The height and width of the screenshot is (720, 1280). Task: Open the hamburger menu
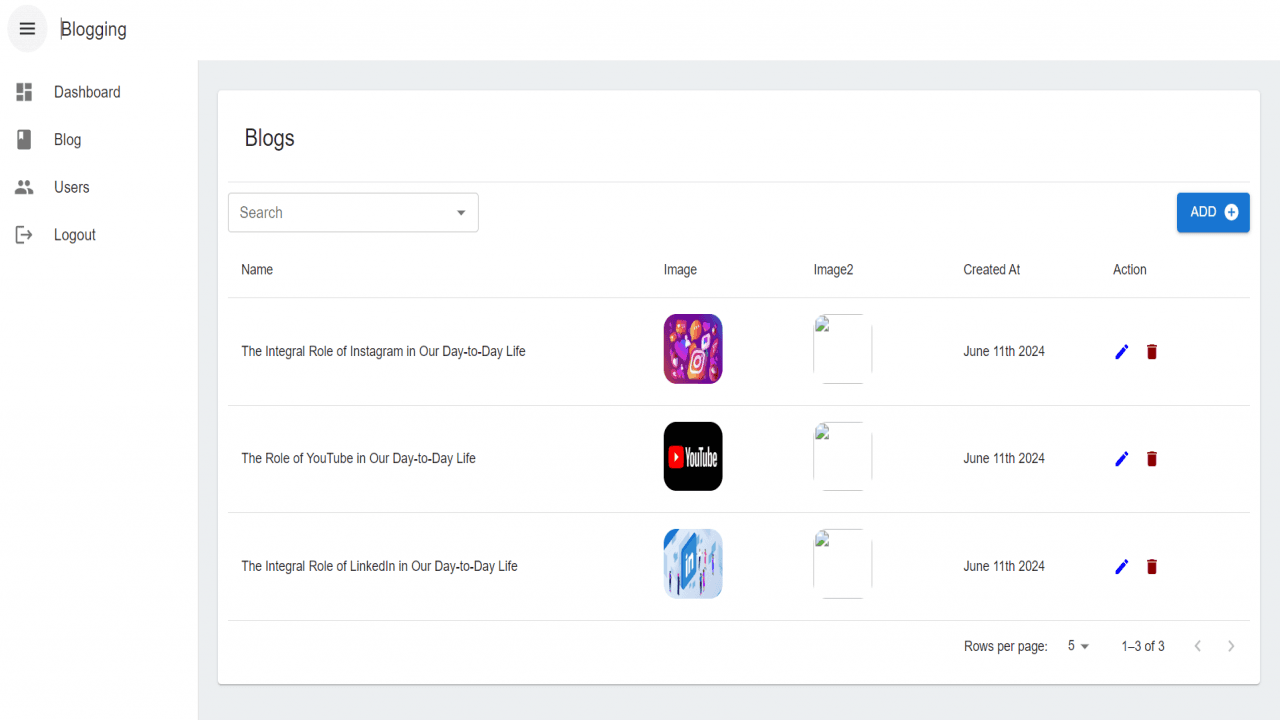(x=27, y=29)
